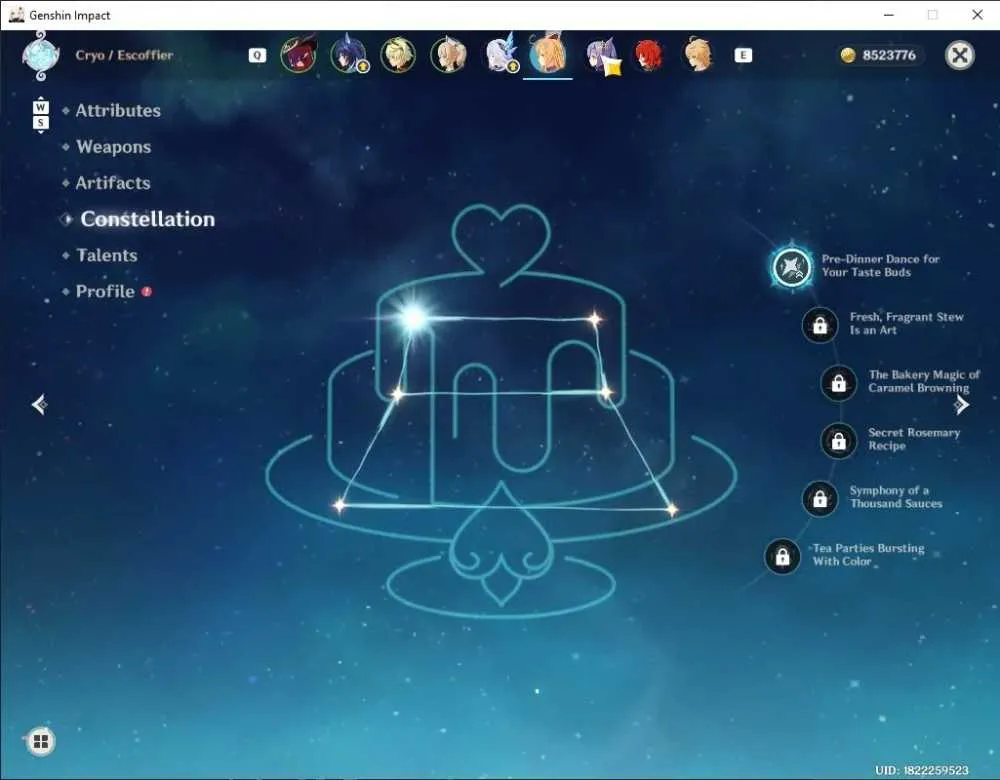
Task: Go to next character with right arrow
Action: pos(961,404)
